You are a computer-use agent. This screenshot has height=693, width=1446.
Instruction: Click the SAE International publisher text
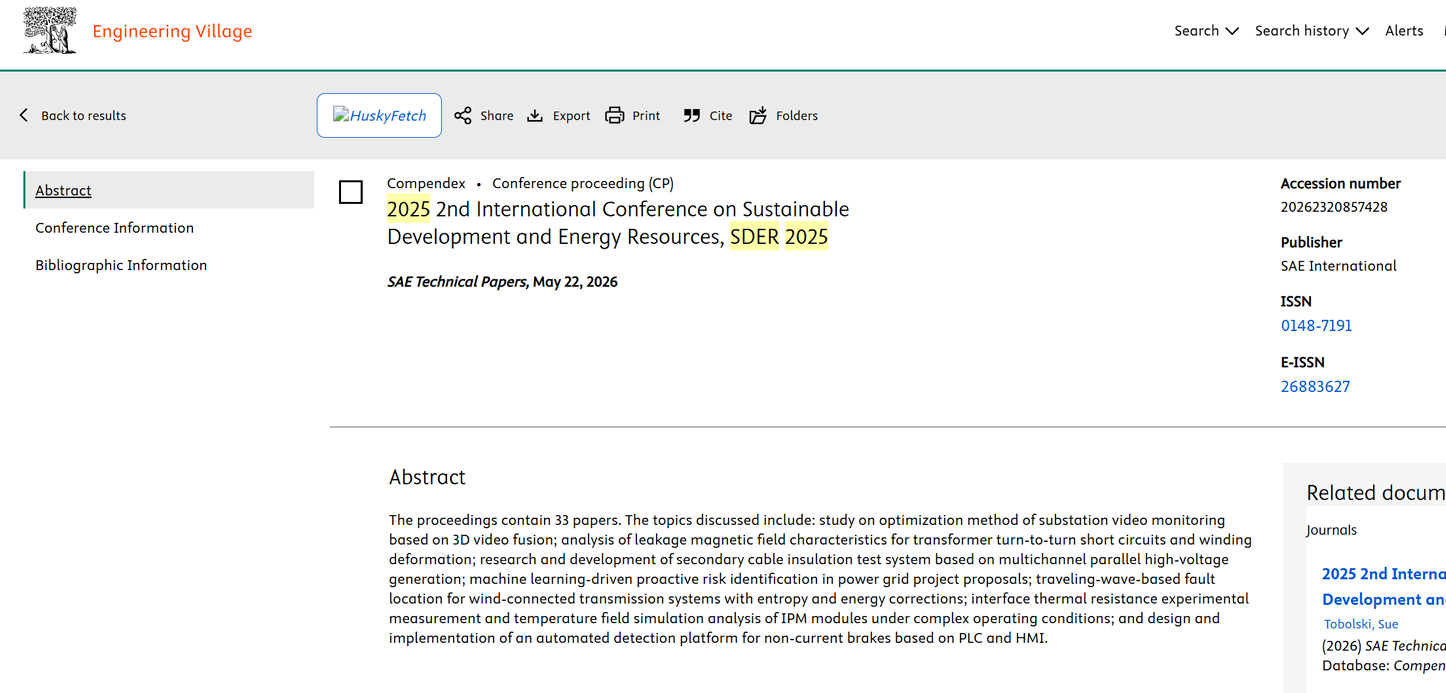pyautogui.click(x=1339, y=266)
